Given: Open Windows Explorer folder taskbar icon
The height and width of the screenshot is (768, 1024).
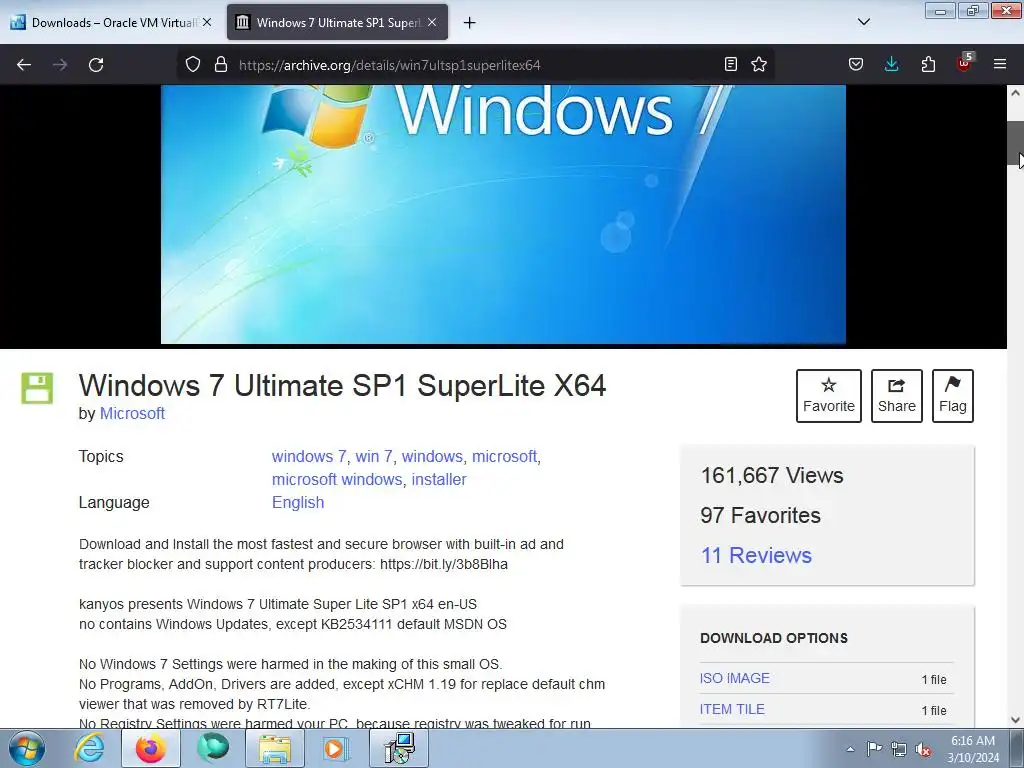Looking at the screenshot, I should [275, 748].
